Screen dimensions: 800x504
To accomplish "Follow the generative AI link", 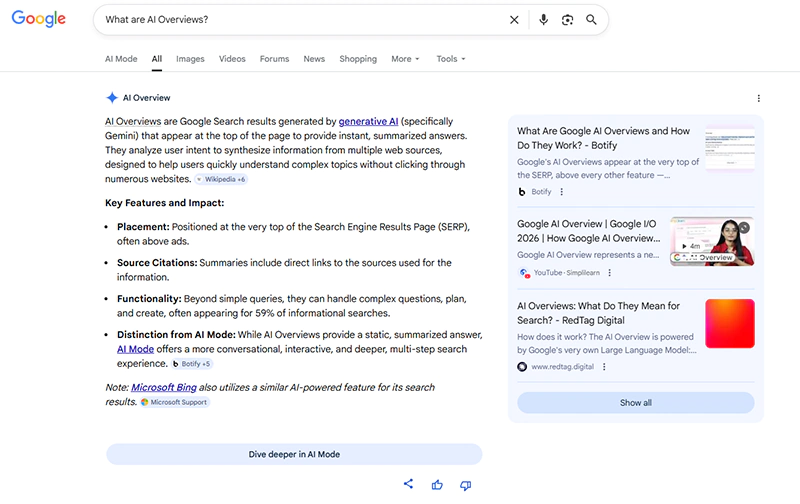I will click(368, 121).
